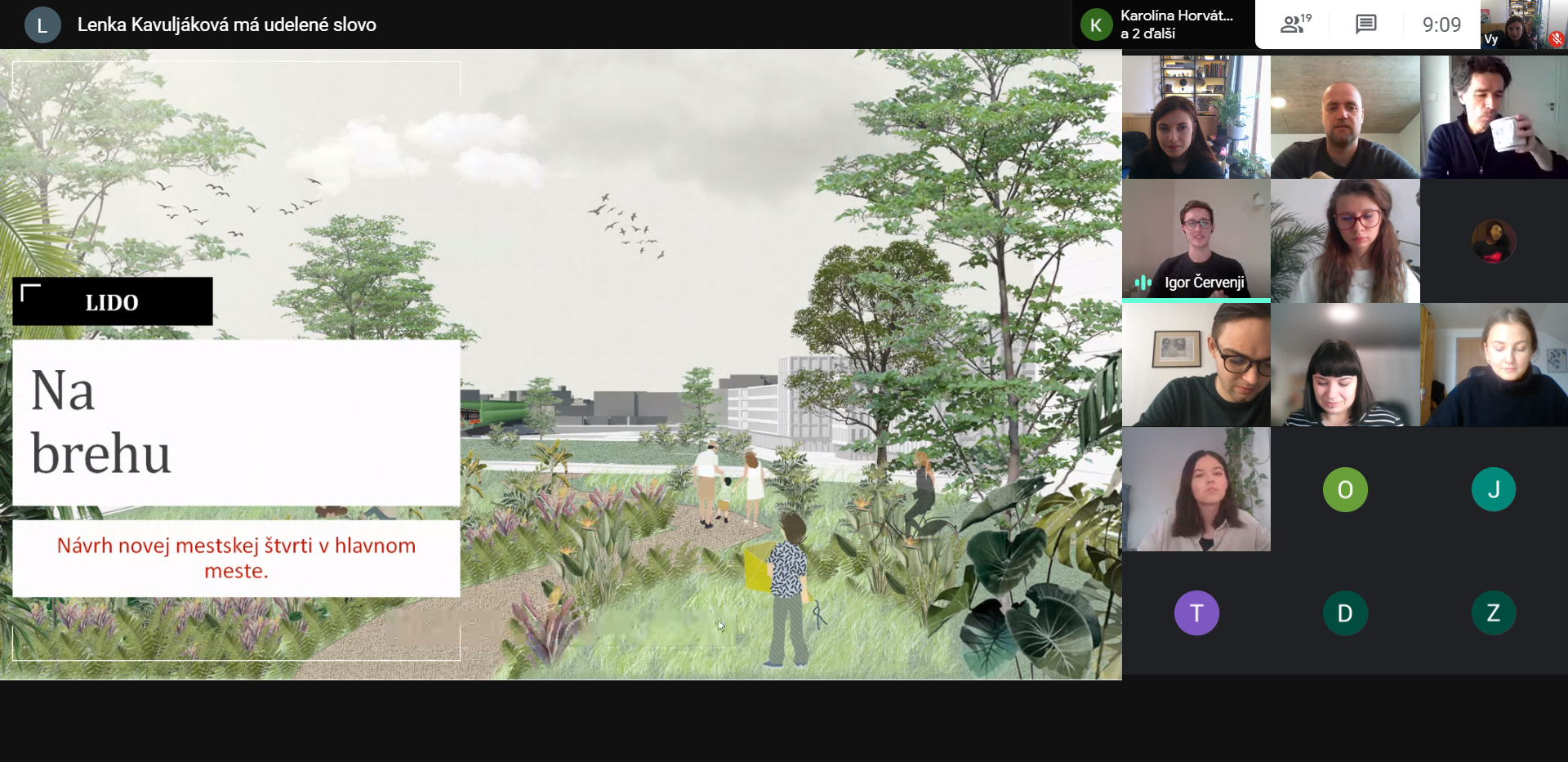
Task: Click the 'Lenka Kavuljáková má udelené slovo' presenter label
Action: (226, 25)
